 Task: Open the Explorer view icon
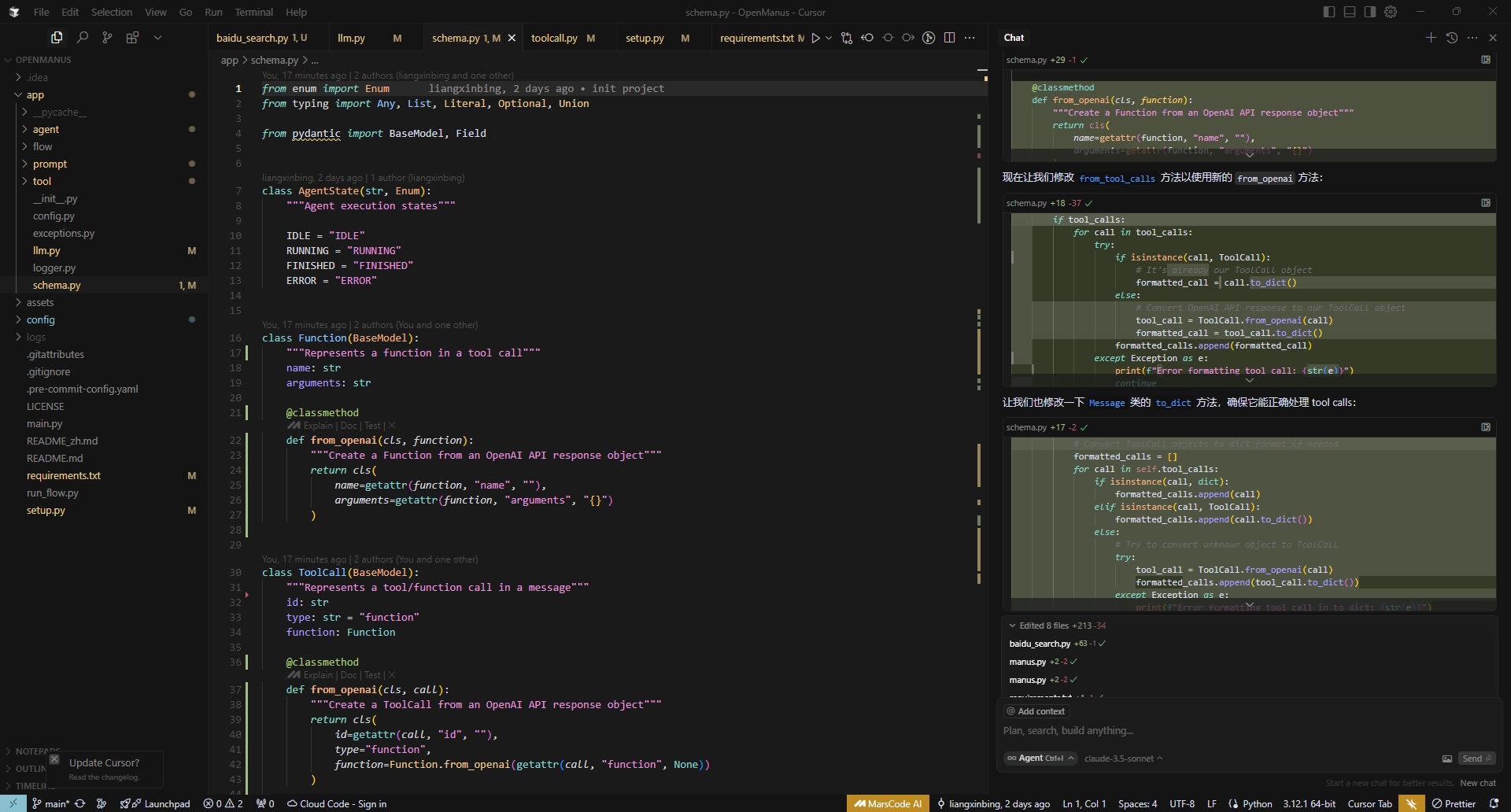click(x=57, y=37)
